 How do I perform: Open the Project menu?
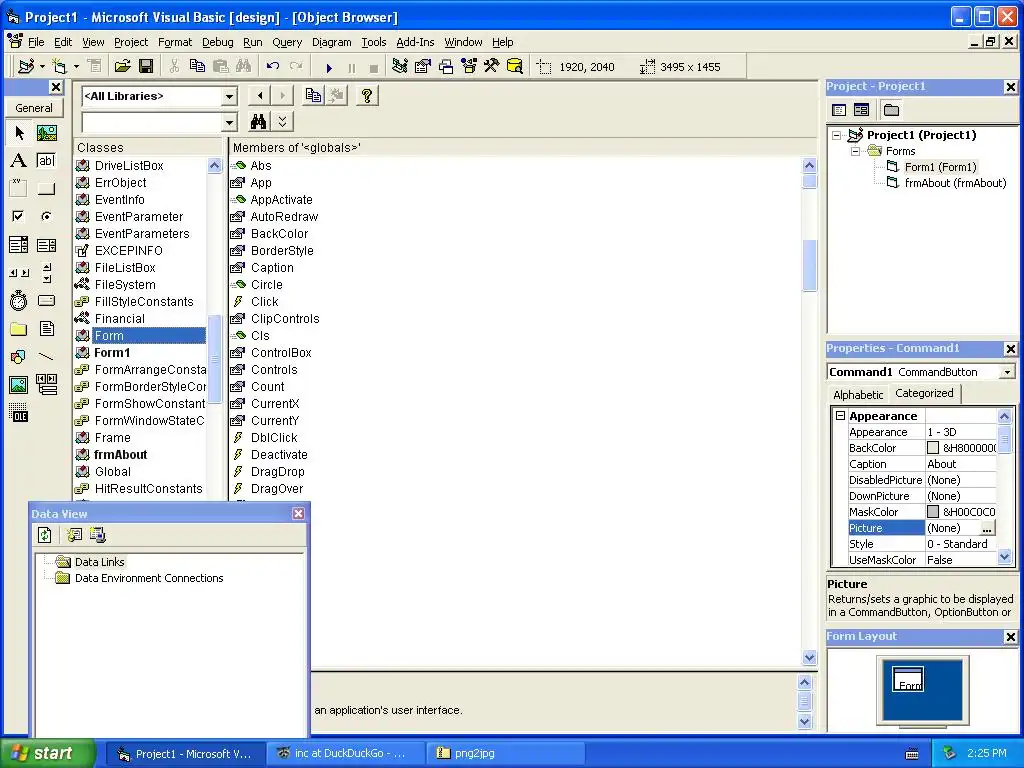(x=131, y=42)
